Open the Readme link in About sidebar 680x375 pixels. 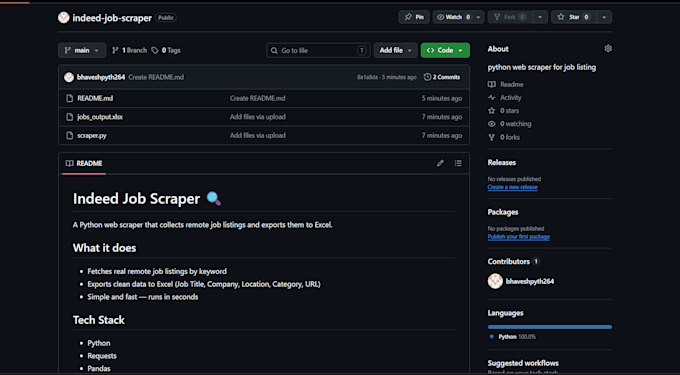506,85
